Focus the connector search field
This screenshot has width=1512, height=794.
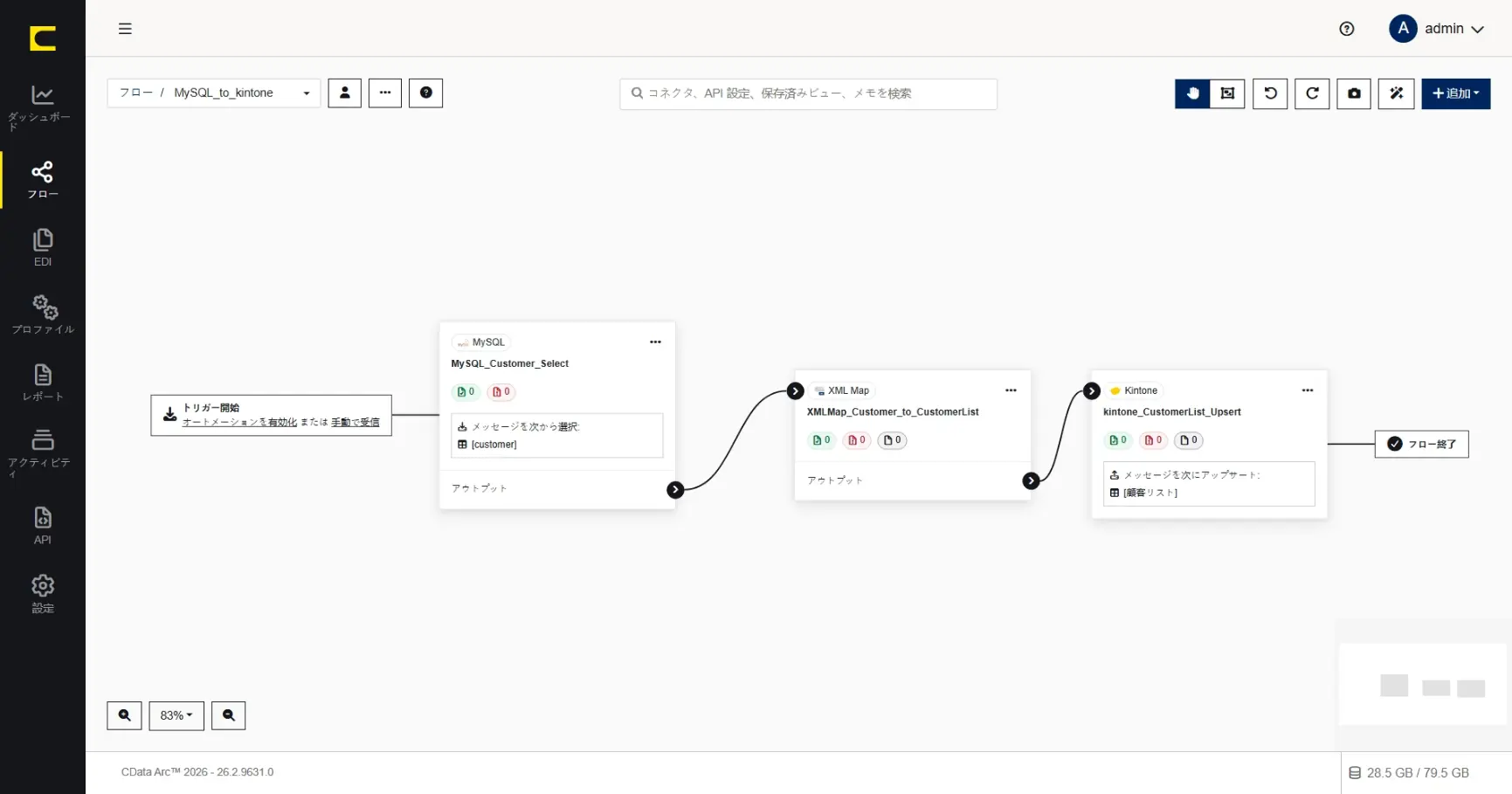coord(808,93)
